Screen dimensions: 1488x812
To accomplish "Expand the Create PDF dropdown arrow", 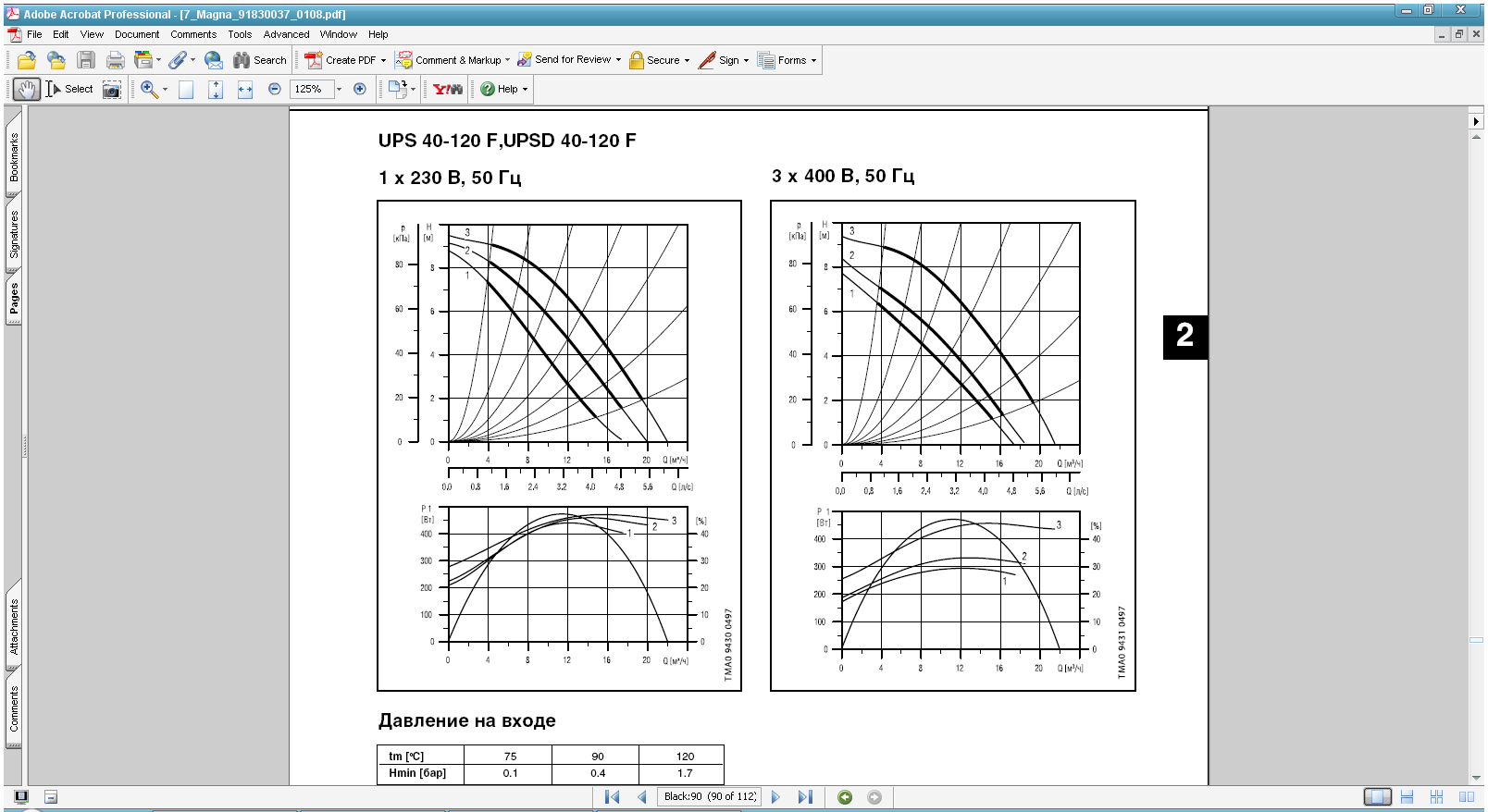I will click(383, 61).
